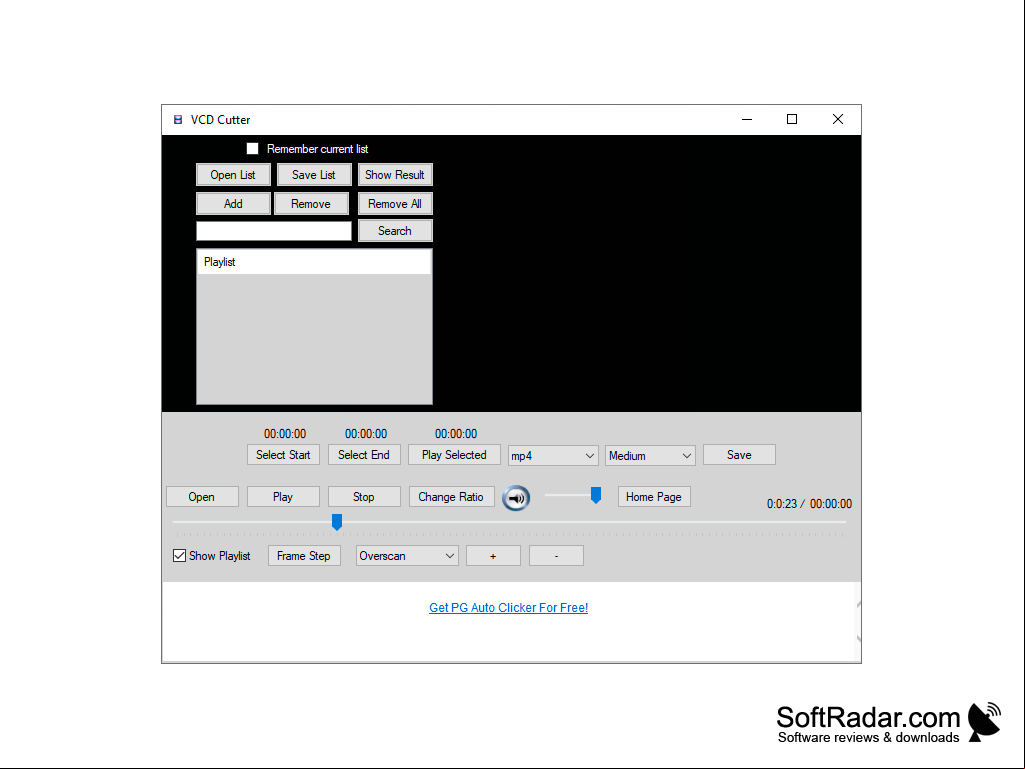
Task: Advance one frame with Frame Step
Action: [x=304, y=556]
